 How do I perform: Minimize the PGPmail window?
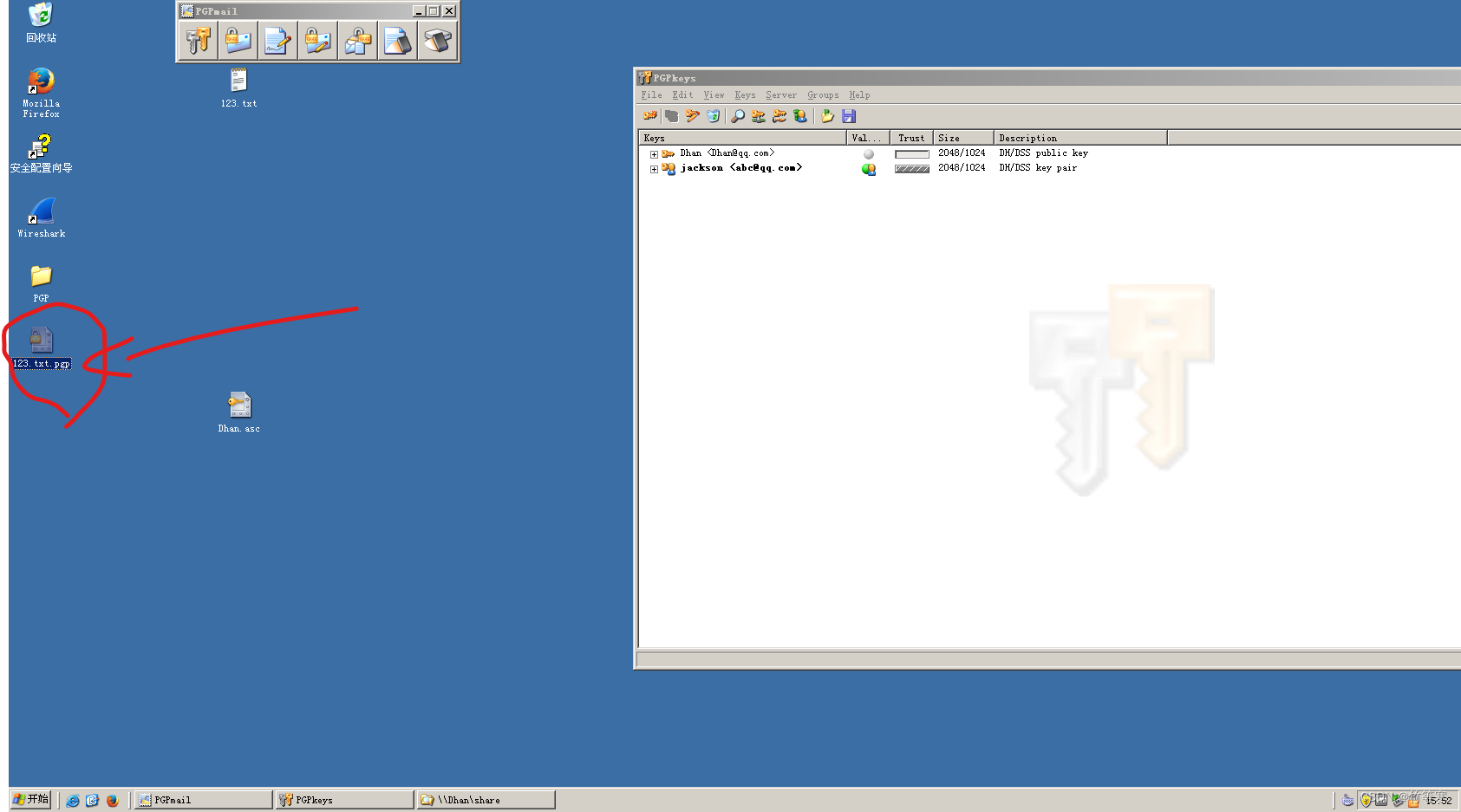click(419, 11)
